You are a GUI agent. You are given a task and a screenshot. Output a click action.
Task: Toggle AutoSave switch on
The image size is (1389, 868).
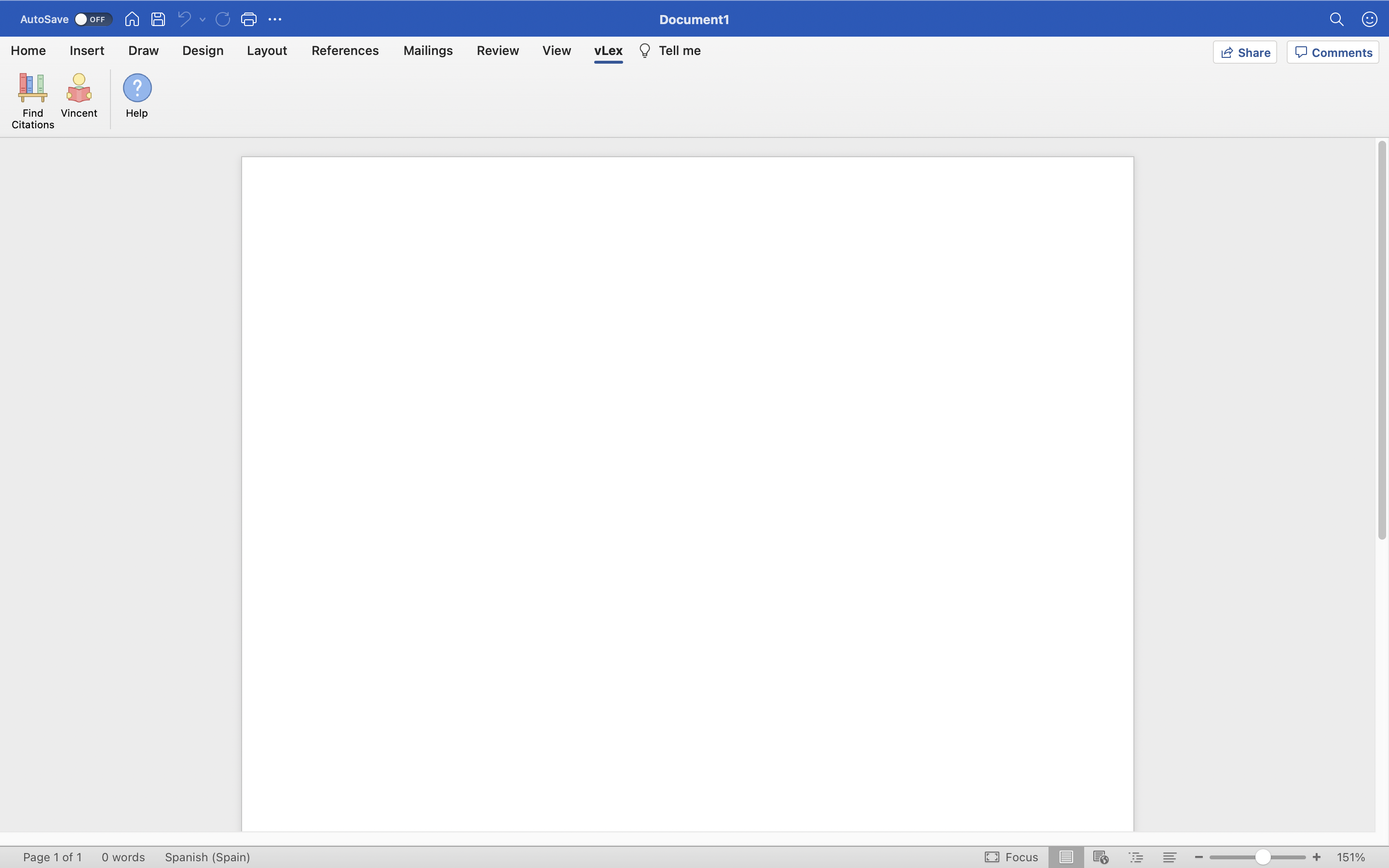[93, 19]
